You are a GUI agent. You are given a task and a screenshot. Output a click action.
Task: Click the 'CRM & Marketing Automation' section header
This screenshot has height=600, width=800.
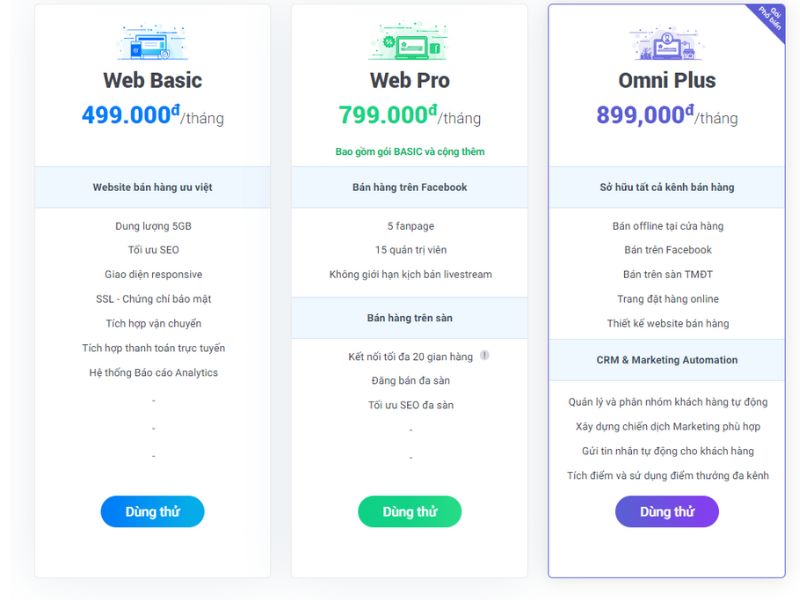coord(666,359)
